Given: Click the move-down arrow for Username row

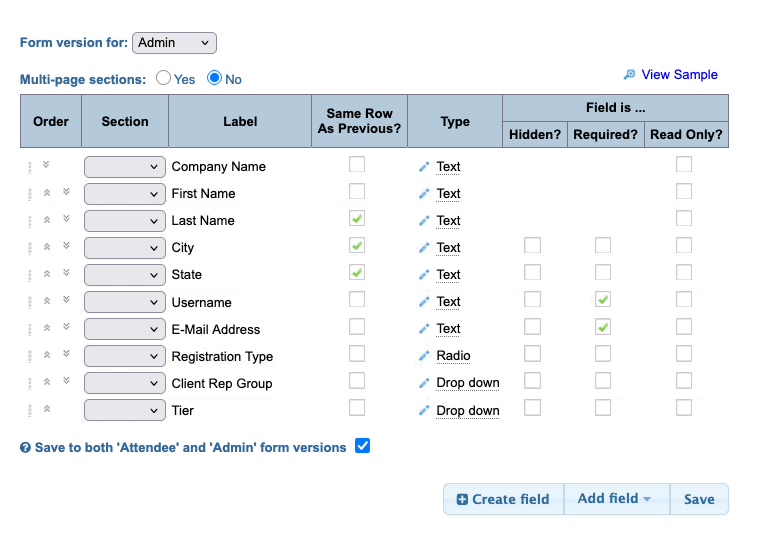Looking at the screenshot, I should [66, 300].
